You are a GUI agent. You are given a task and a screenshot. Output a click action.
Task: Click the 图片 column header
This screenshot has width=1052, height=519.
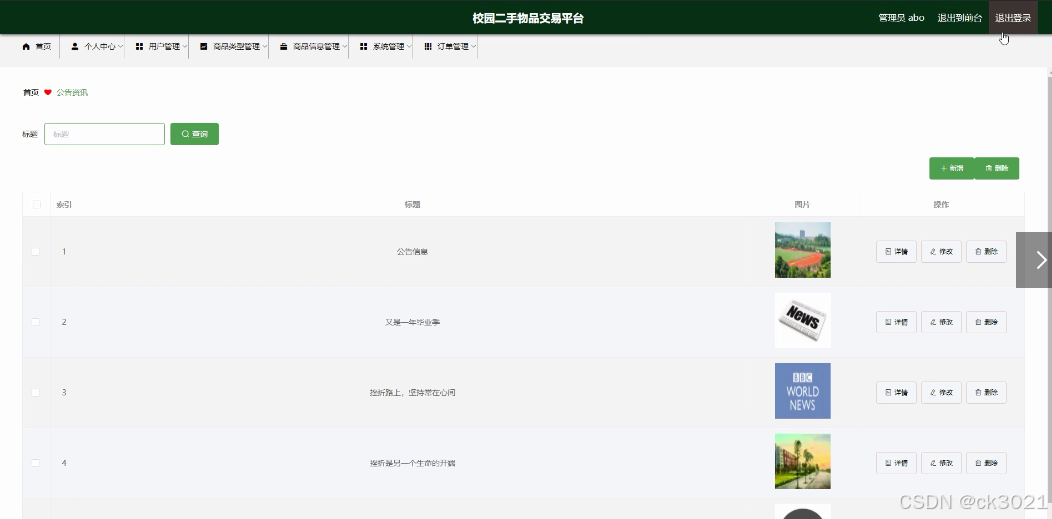pos(802,205)
